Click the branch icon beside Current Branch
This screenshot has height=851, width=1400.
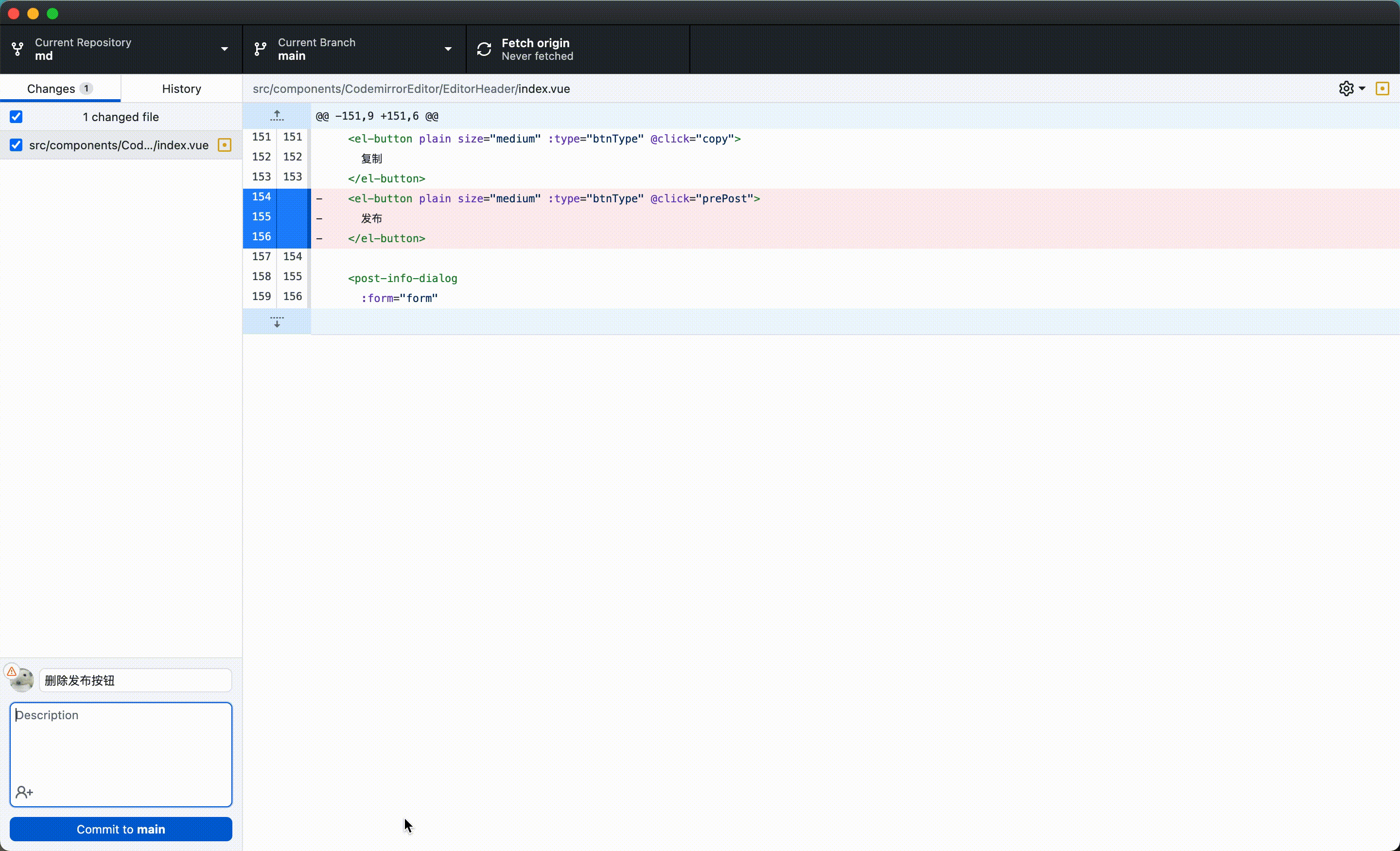tap(260, 50)
